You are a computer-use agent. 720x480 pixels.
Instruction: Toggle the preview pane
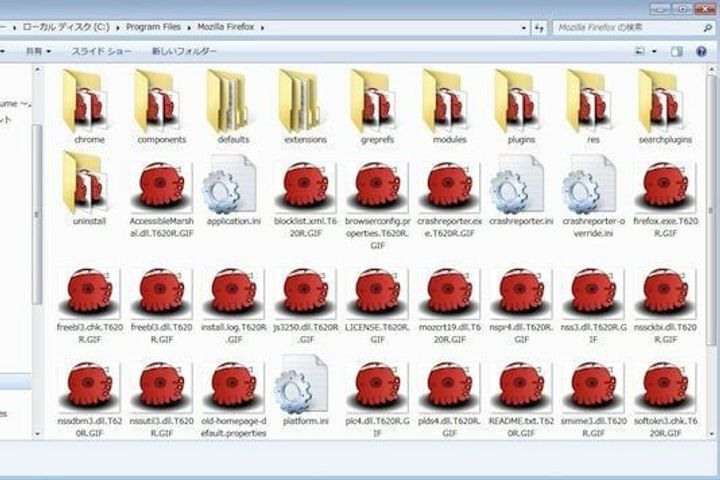676,51
